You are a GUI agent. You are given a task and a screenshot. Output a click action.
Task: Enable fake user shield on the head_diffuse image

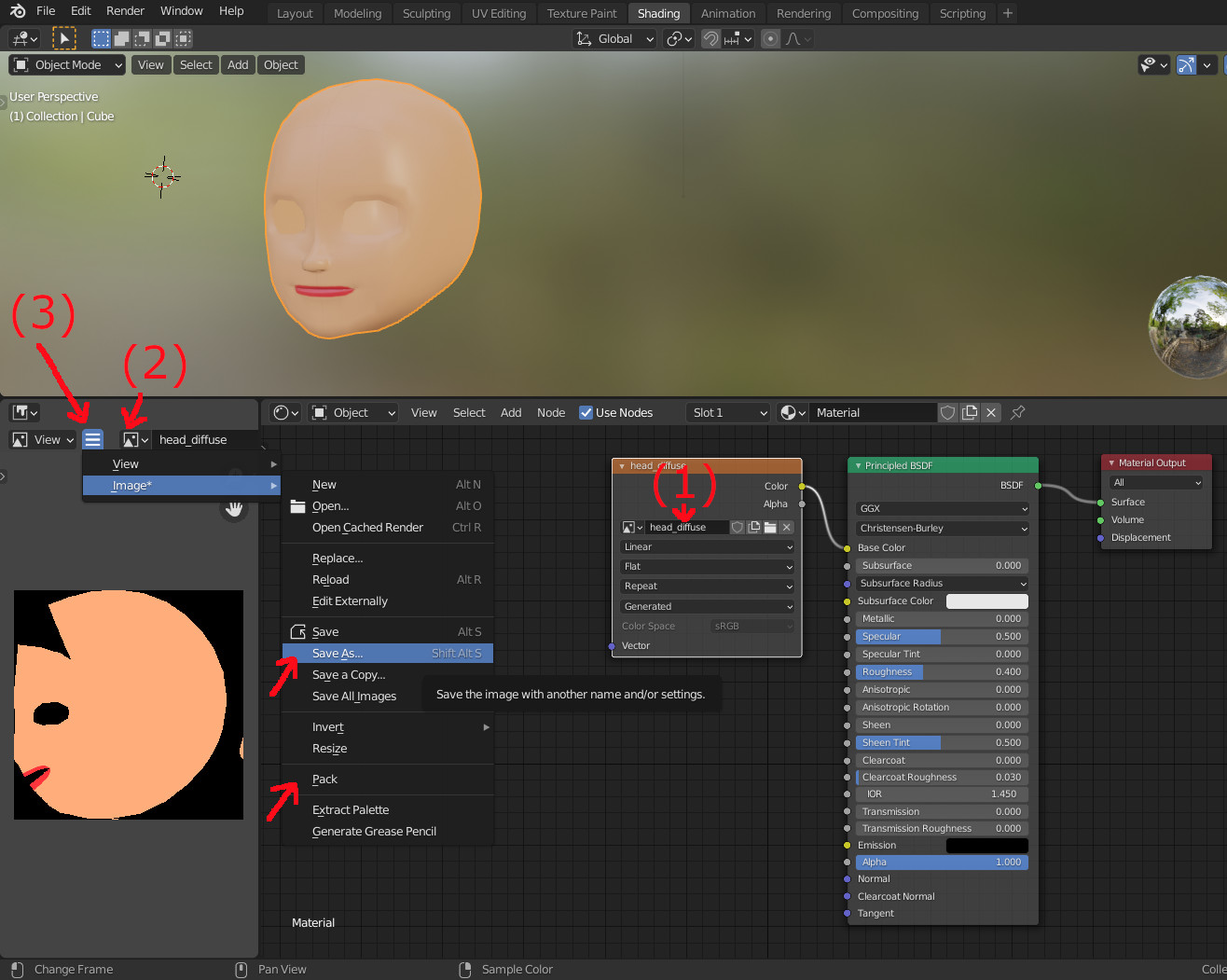(x=737, y=527)
